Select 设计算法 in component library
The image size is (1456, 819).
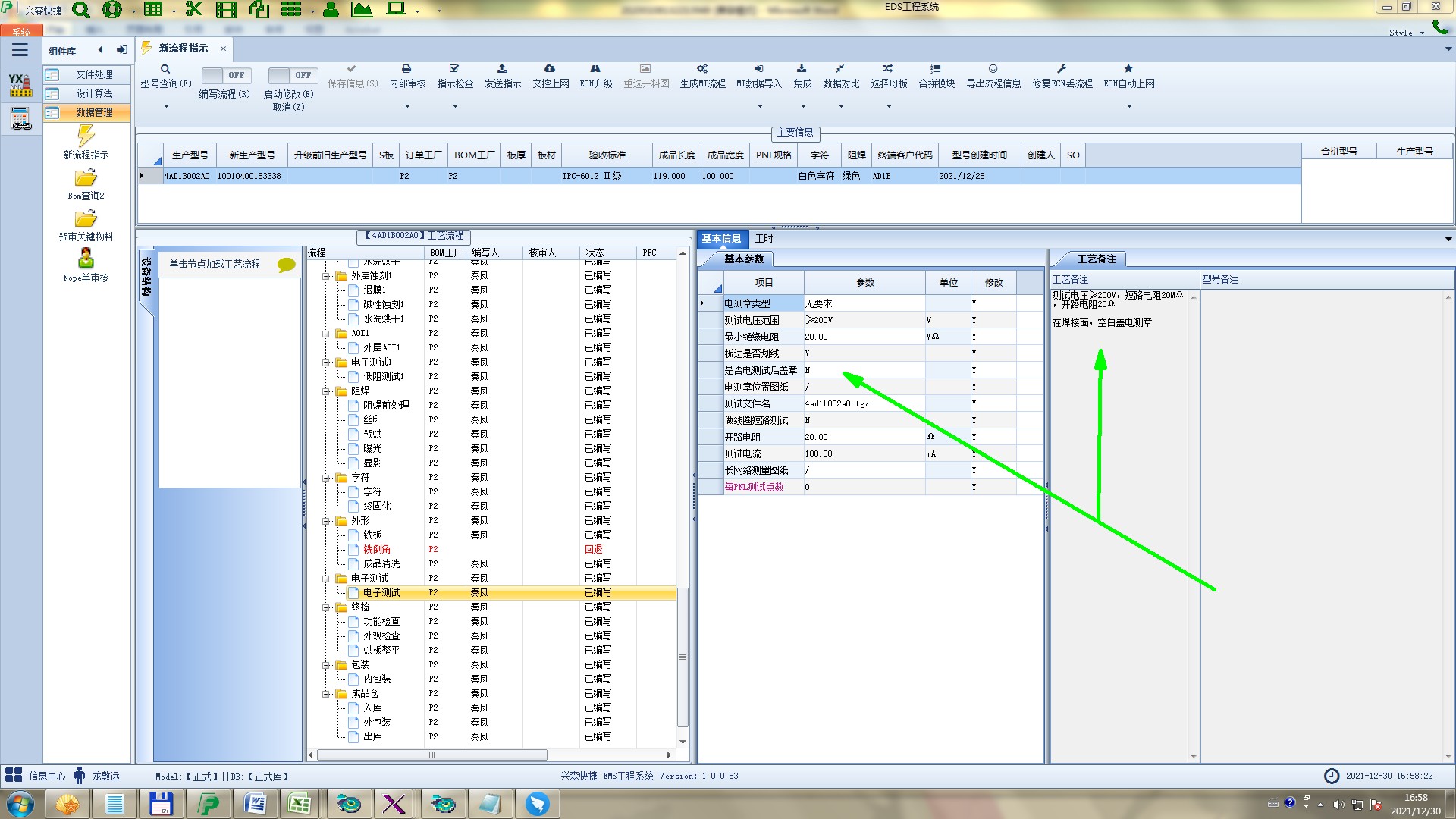click(93, 93)
